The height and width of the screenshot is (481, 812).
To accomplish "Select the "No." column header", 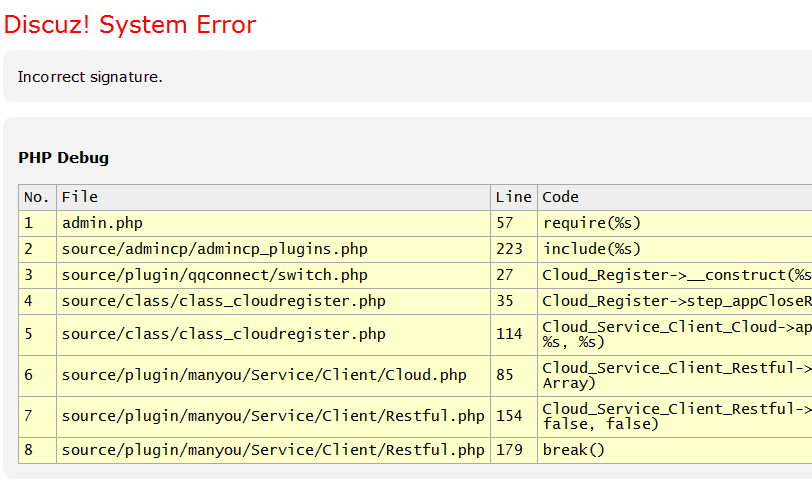I will pos(37,197).
